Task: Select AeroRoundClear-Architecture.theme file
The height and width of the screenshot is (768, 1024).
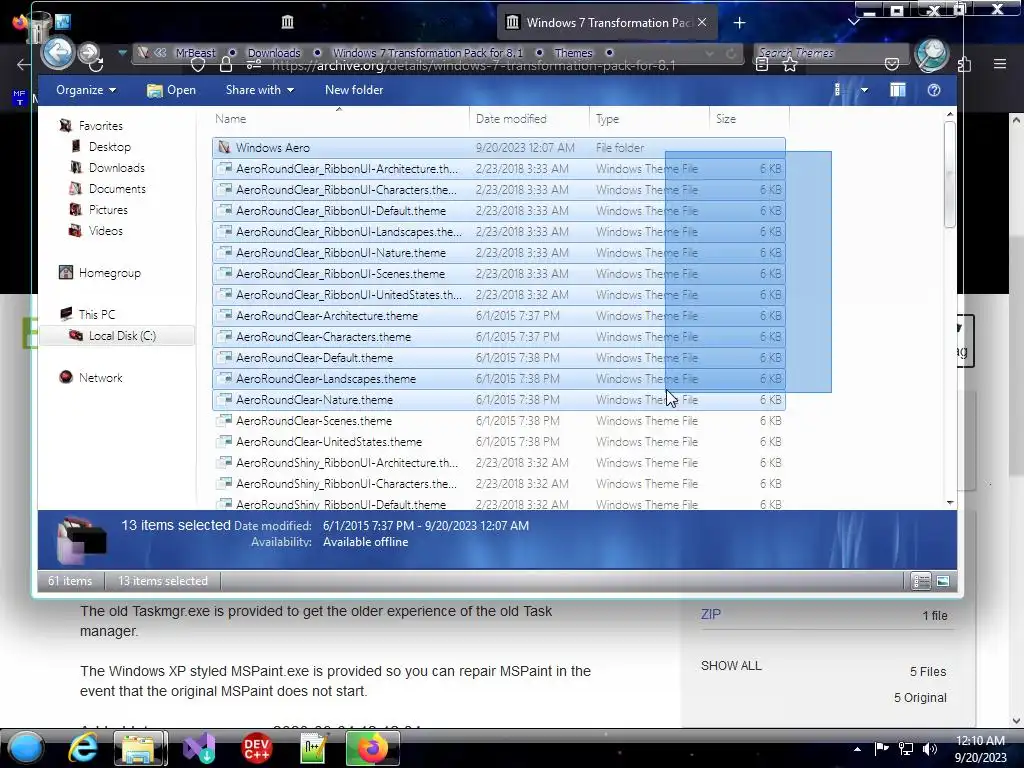Action: click(x=498, y=315)
